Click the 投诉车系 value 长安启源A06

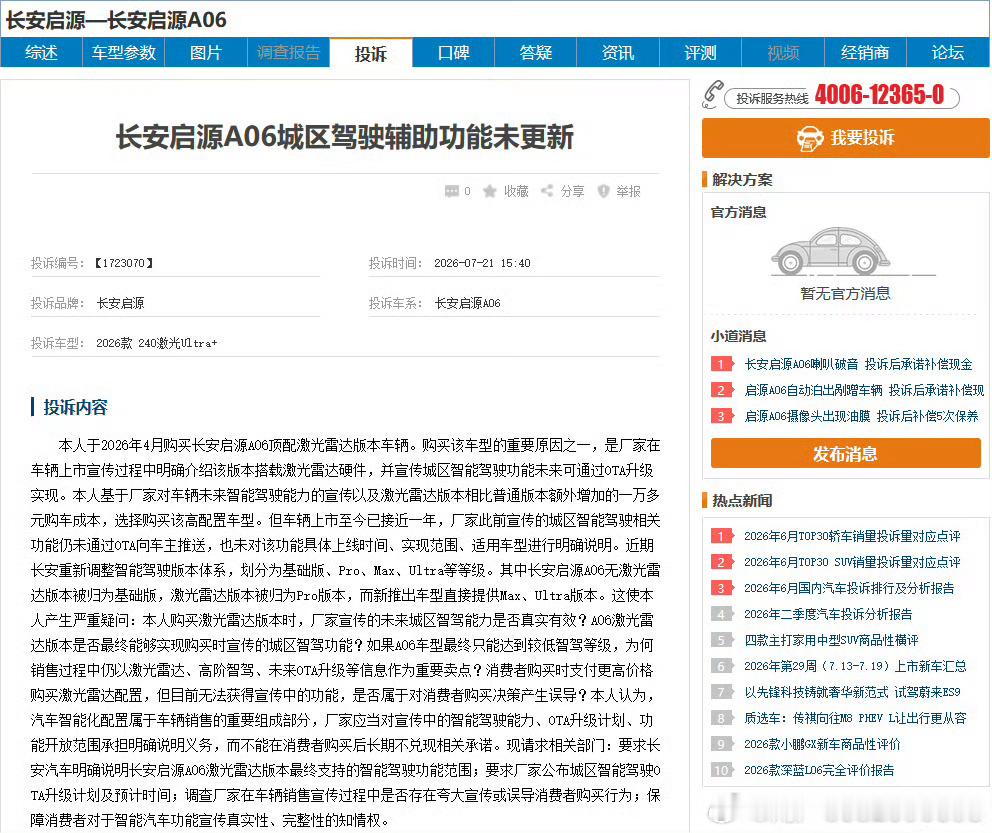(x=468, y=303)
